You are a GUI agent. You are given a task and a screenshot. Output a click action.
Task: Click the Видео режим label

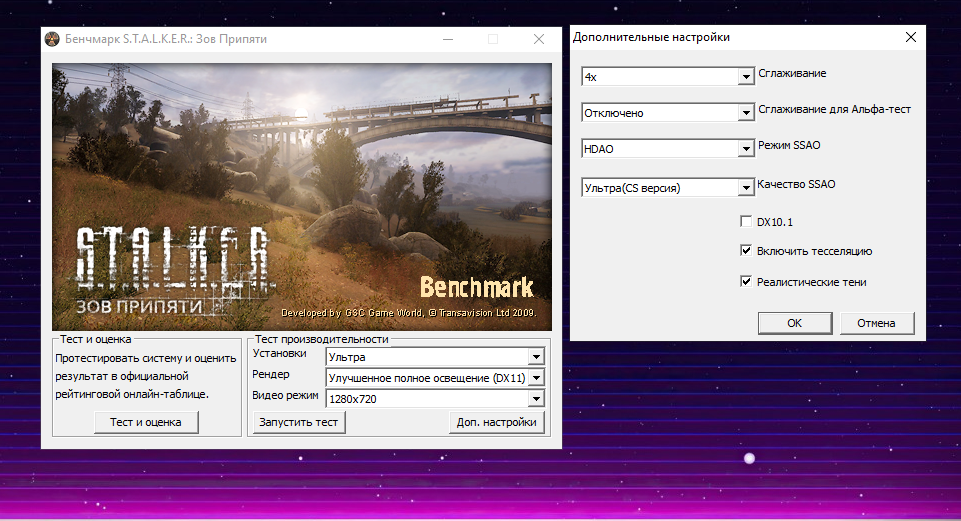click(285, 395)
